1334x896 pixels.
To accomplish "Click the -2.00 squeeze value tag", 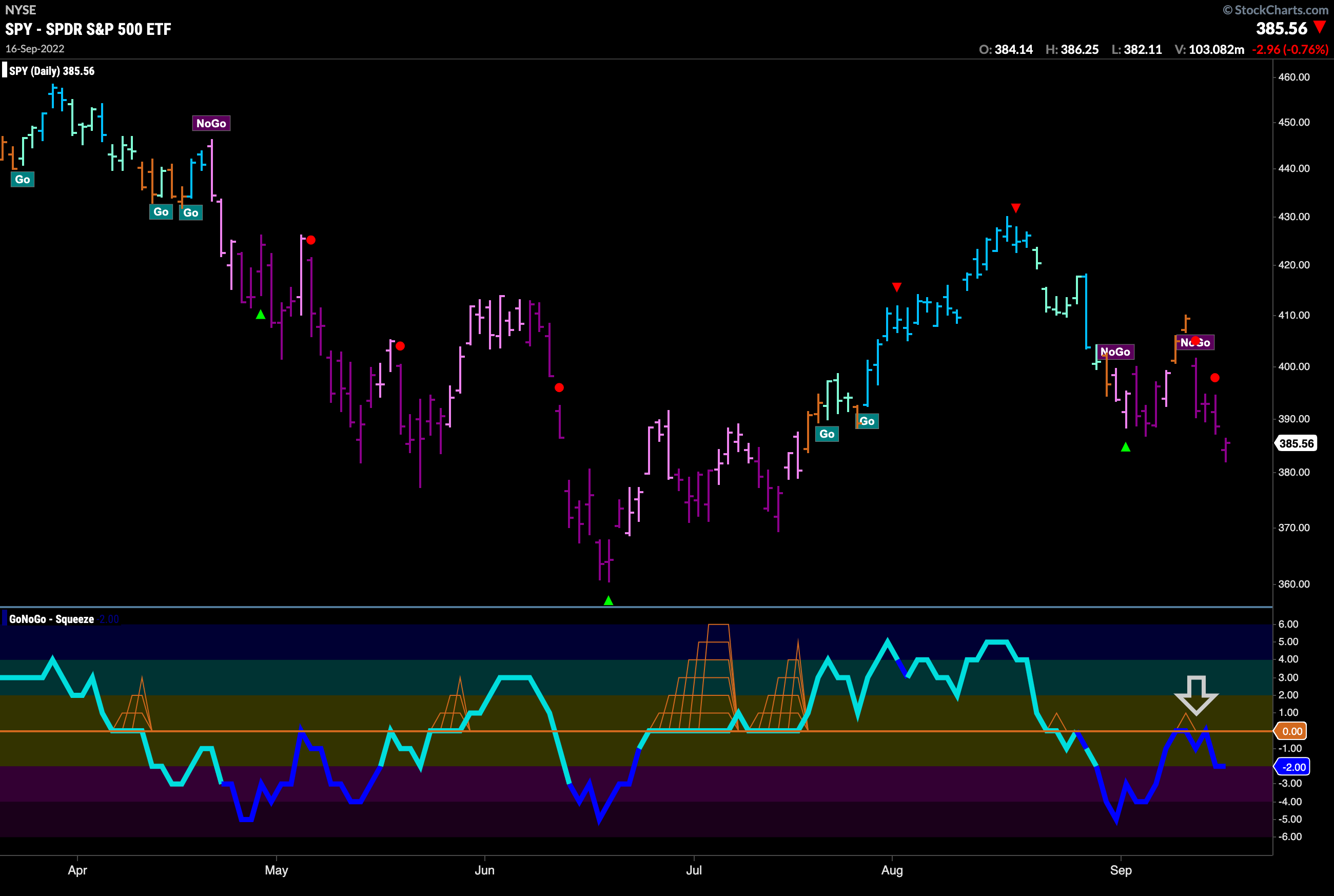I will pos(1293,767).
